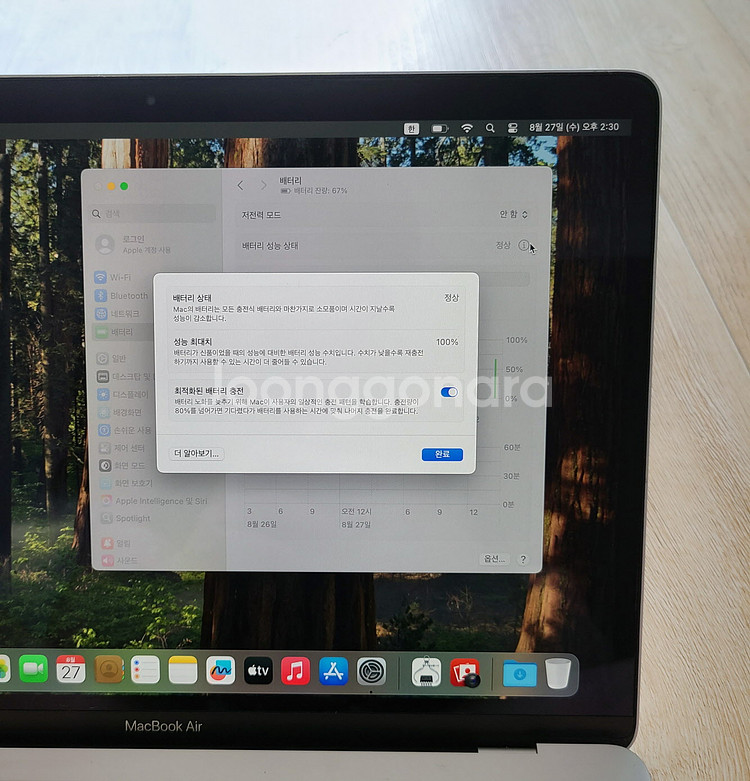750x781 pixels.
Task: Open help with the question mark button
Action: [x=523, y=559]
